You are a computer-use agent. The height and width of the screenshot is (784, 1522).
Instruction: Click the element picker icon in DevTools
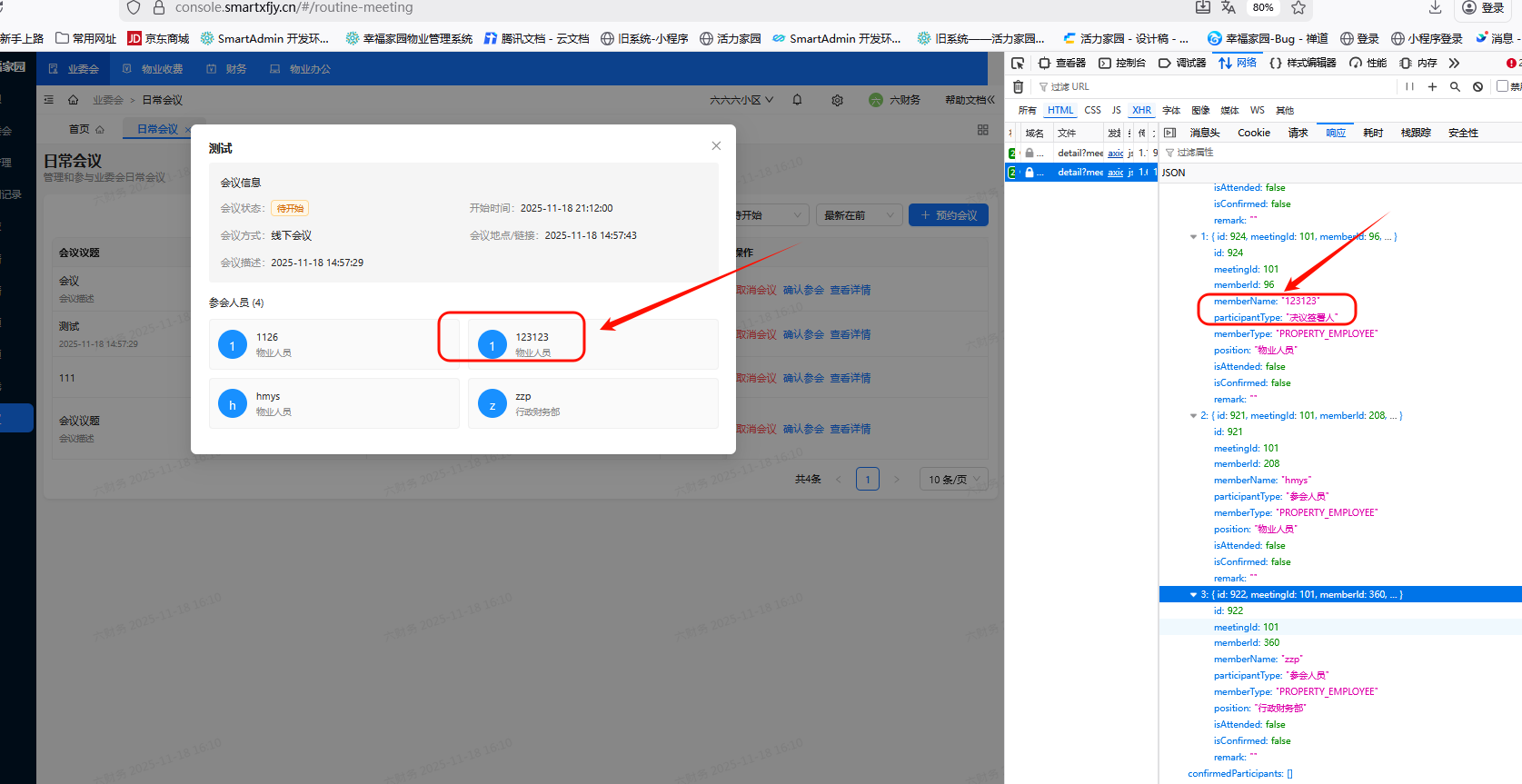tap(1018, 63)
